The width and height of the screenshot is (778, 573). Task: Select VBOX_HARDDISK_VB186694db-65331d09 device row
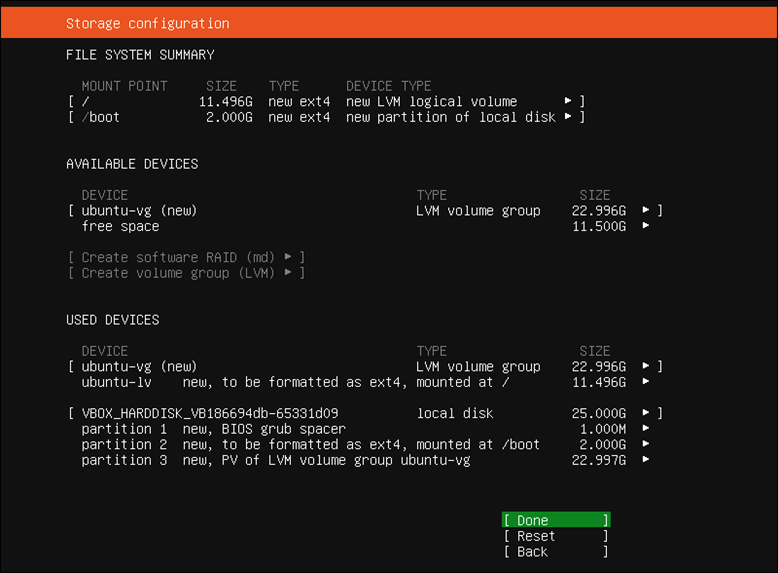click(x=365, y=413)
